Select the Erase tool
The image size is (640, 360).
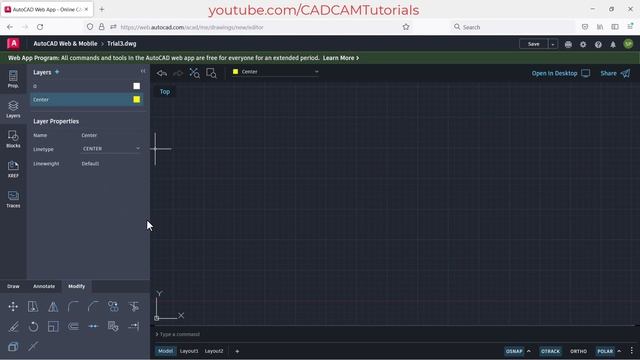point(13,327)
